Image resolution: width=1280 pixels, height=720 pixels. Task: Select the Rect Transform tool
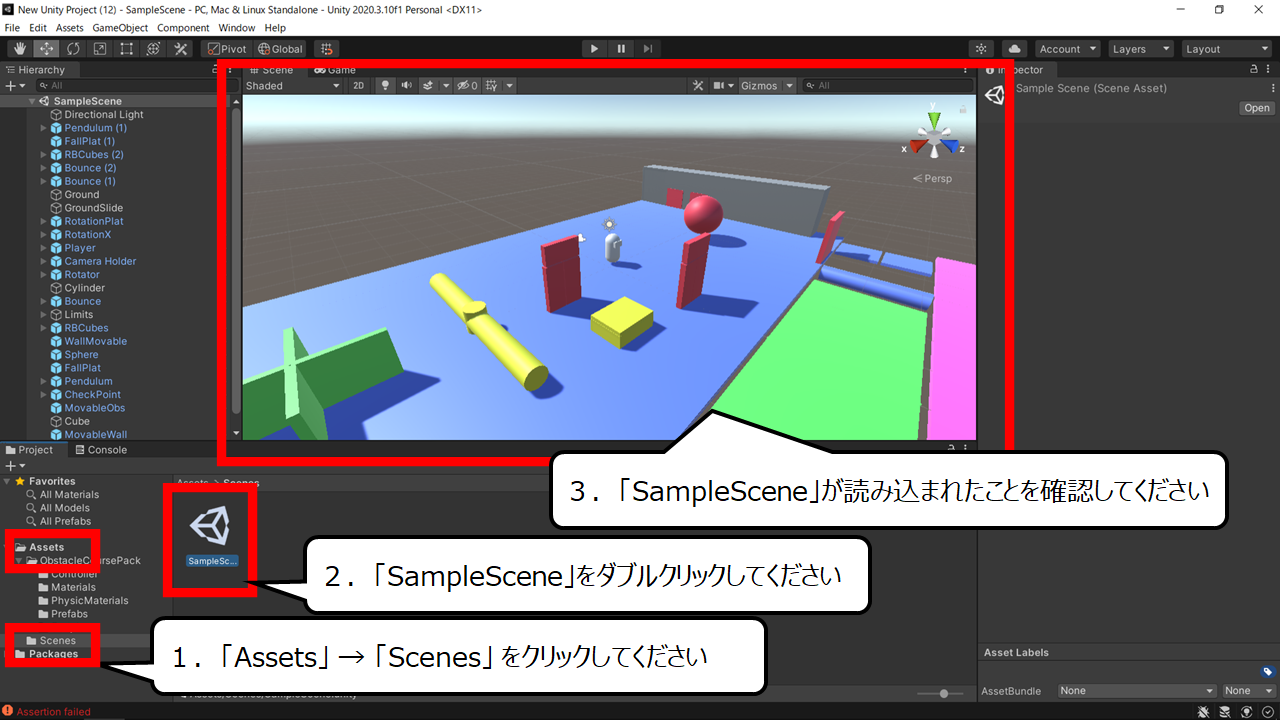[127, 48]
